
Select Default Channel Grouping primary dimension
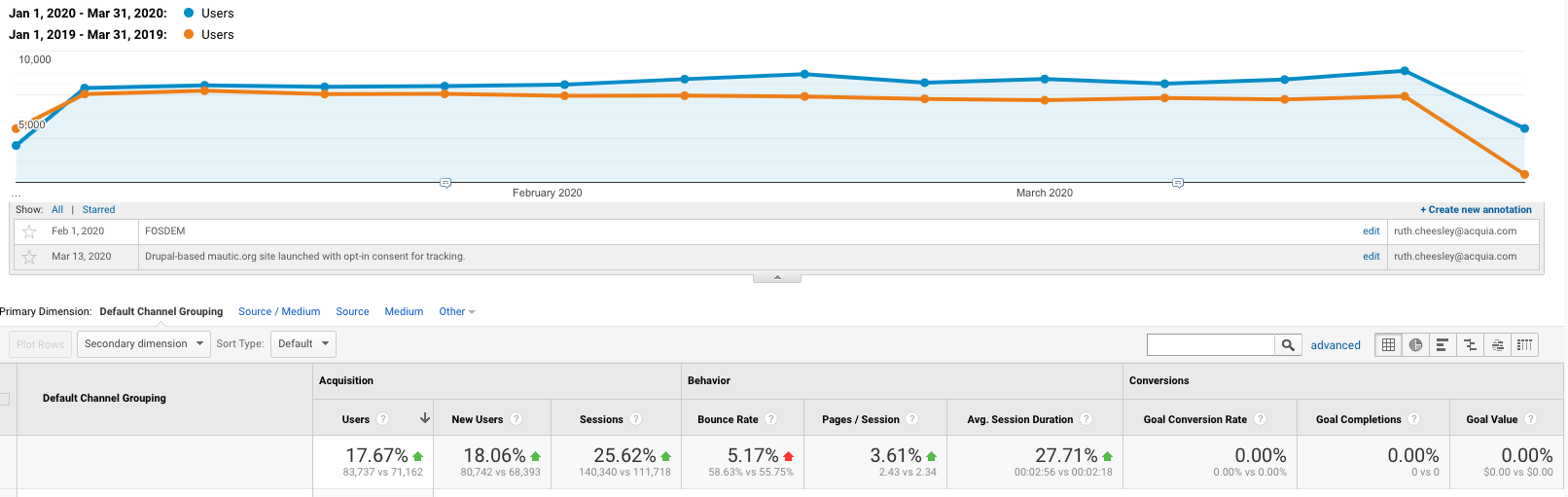(161, 312)
